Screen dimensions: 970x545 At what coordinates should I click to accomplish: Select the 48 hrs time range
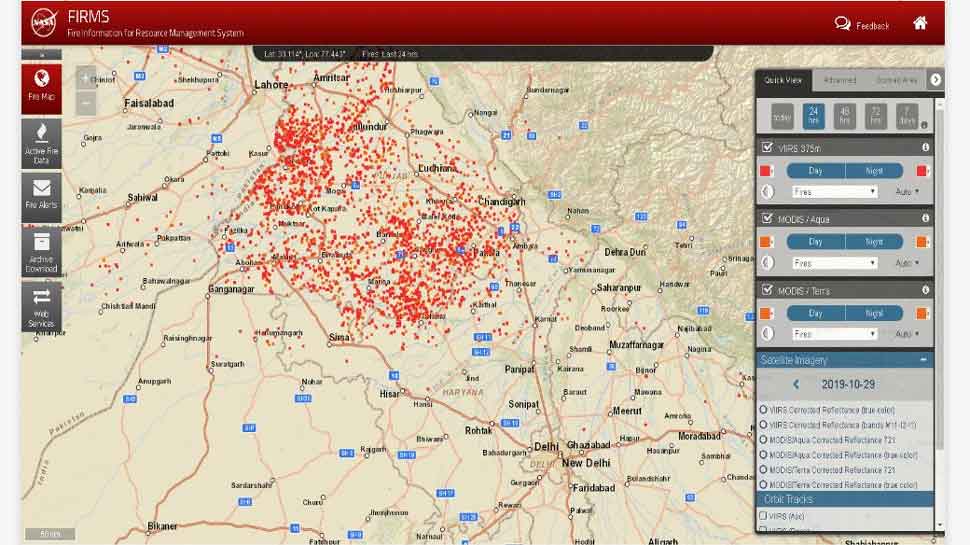click(x=844, y=116)
